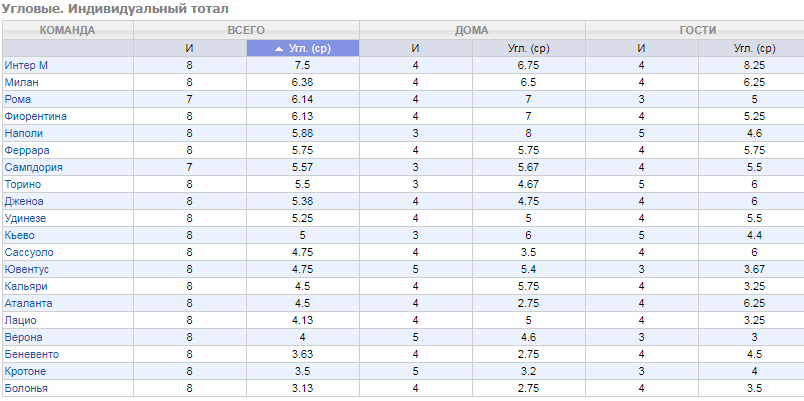
Task: Select the 3.67 away average for Ювентус
Action: coord(754,269)
